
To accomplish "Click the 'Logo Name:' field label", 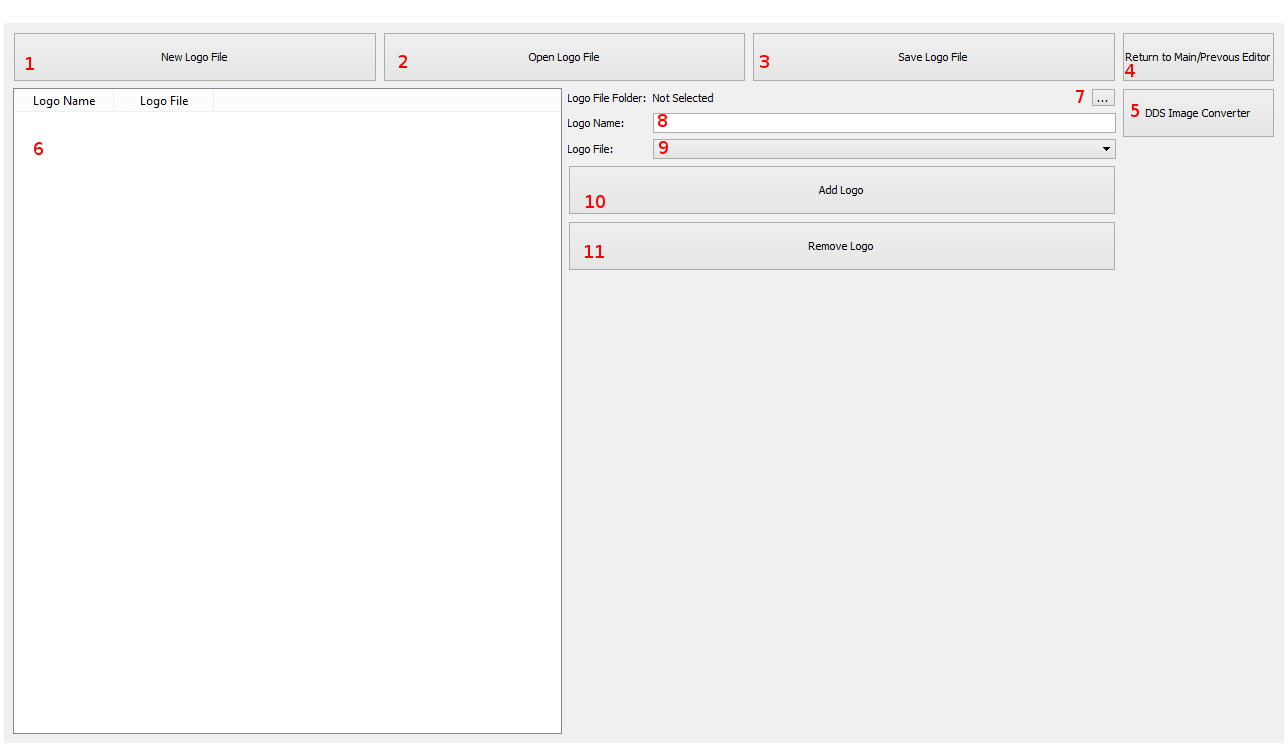I will (x=595, y=123).
